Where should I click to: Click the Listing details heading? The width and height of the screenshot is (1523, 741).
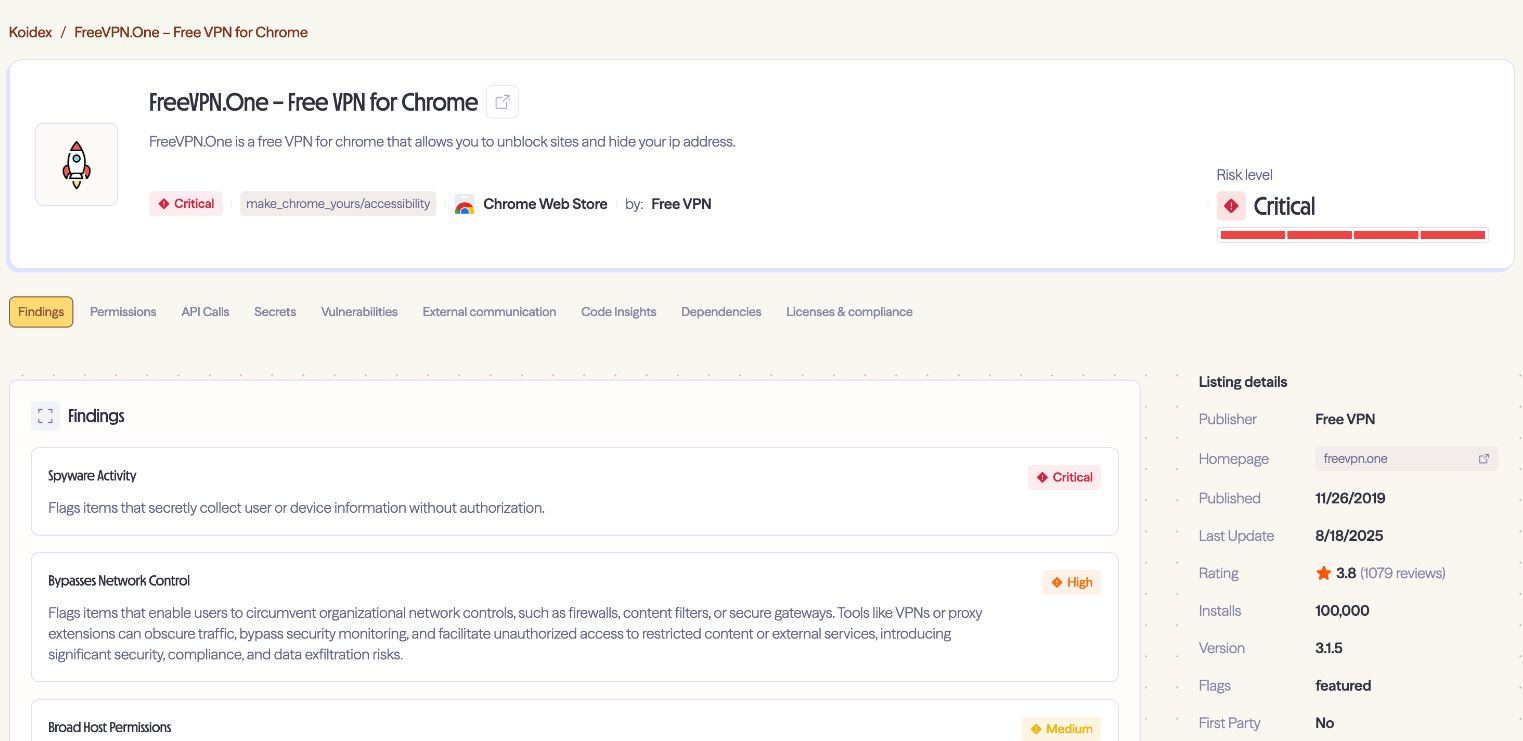(1243, 382)
